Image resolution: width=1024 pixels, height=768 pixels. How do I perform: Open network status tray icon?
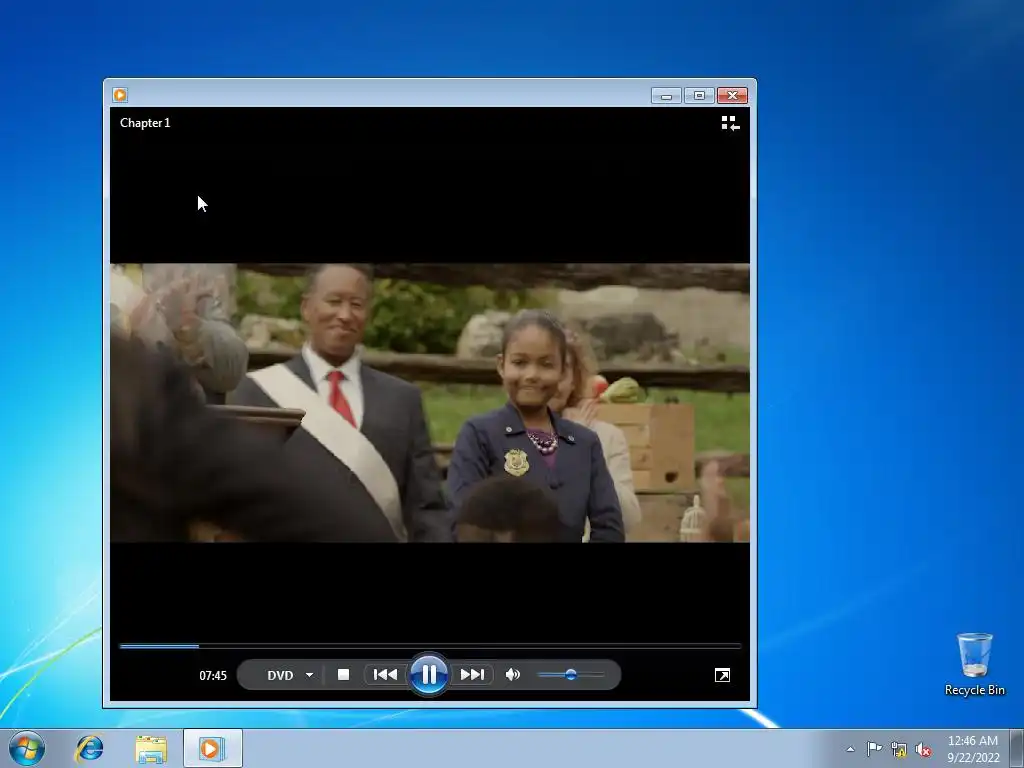point(899,749)
